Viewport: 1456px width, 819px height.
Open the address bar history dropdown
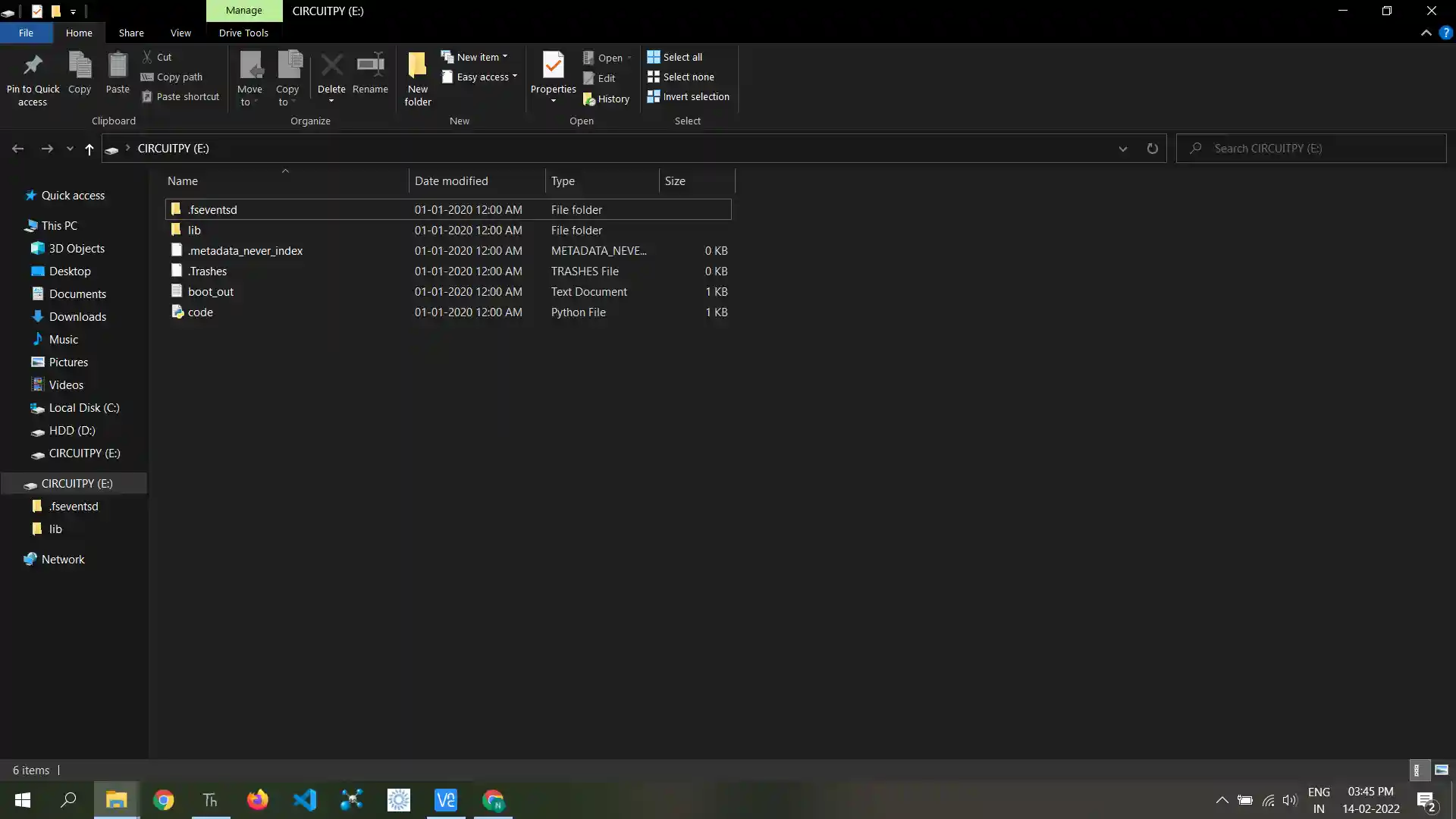(1122, 149)
